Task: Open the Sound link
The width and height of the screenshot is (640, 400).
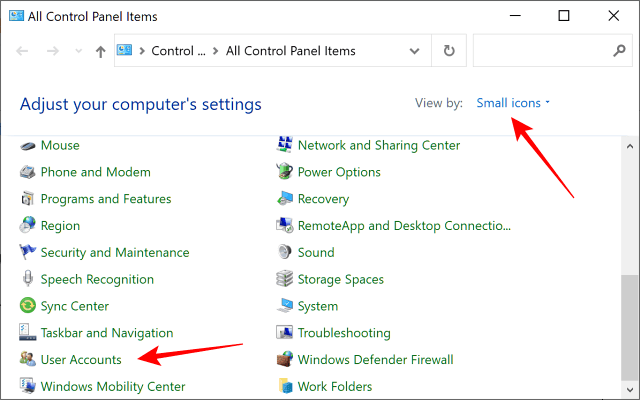Action: coord(316,253)
